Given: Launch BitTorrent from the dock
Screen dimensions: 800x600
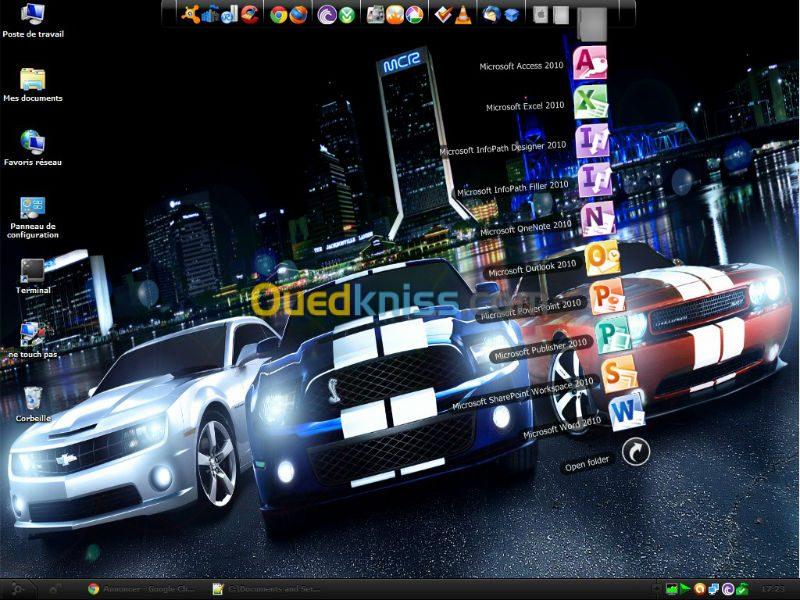Looking at the screenshot, I should 327,15.
